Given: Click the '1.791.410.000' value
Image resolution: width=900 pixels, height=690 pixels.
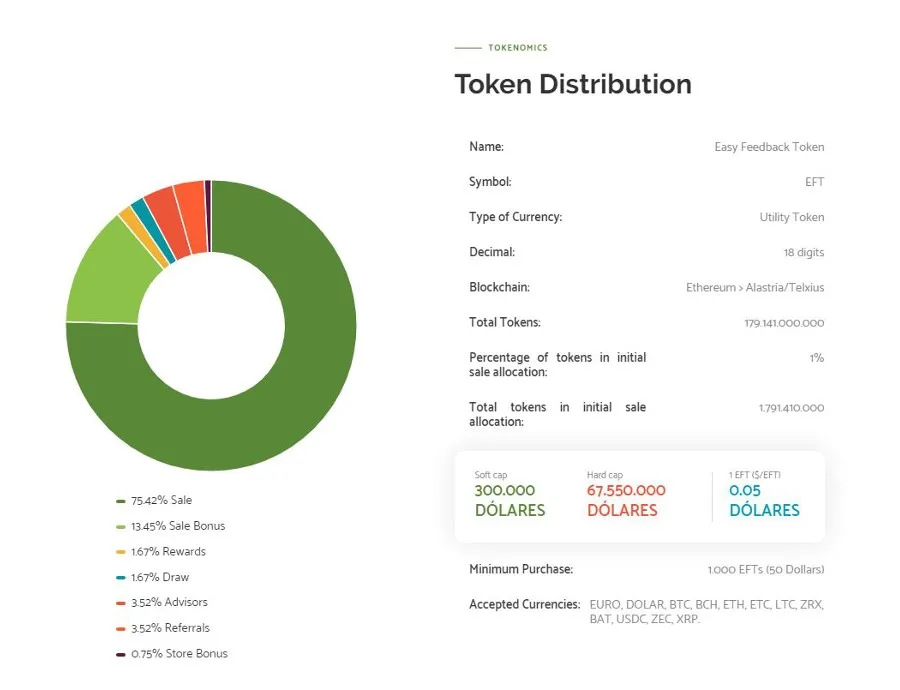Looking at the screenshot, I should tap(791, 408).
